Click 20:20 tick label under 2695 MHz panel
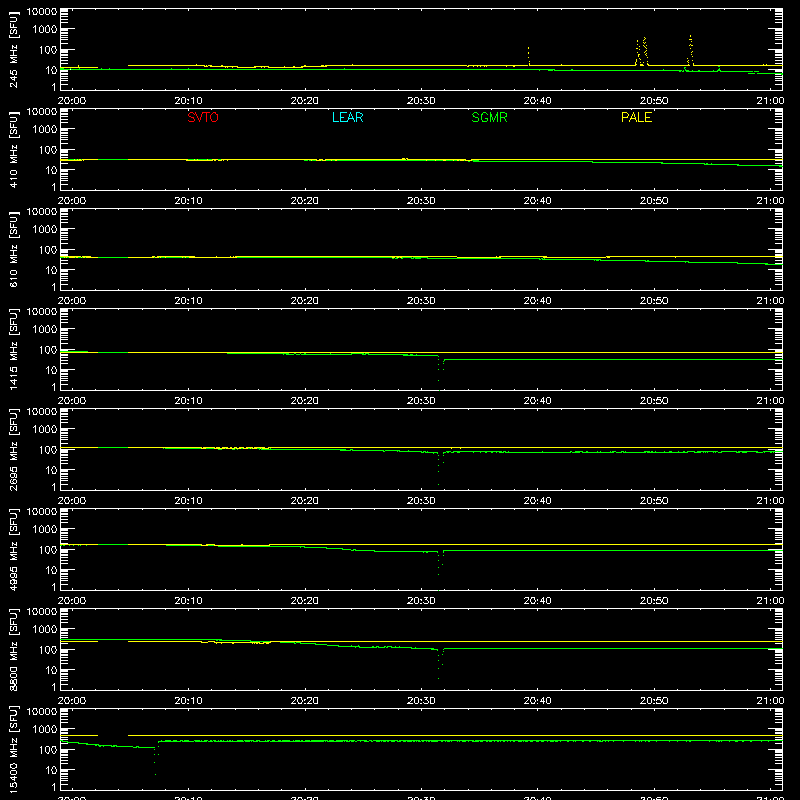This screenshot has height=800, width=800. 305,501
